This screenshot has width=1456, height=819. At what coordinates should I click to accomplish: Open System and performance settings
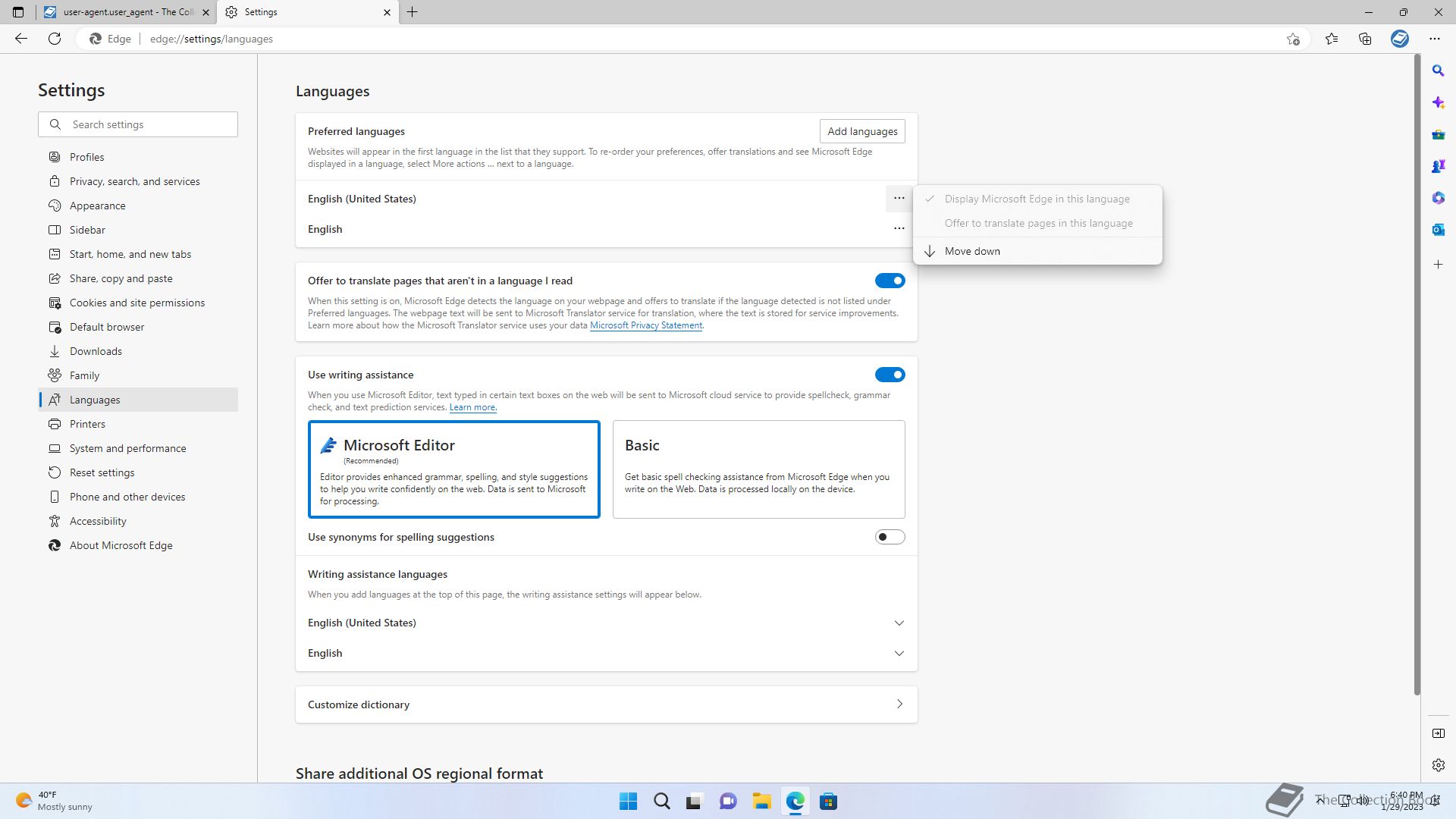tap(138, 448)
